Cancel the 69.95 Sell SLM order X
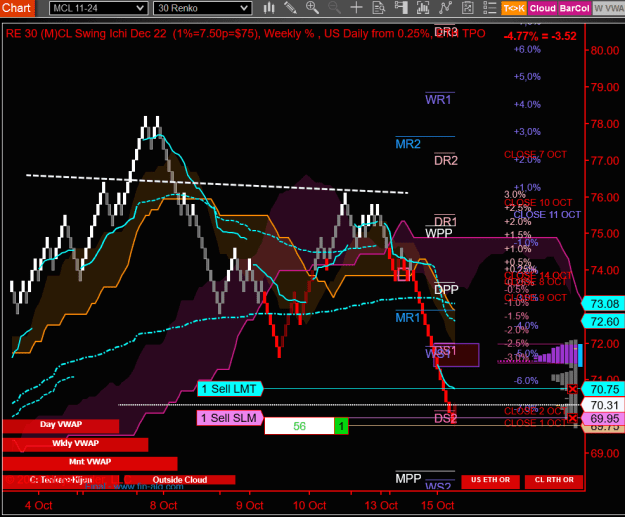 572,419
